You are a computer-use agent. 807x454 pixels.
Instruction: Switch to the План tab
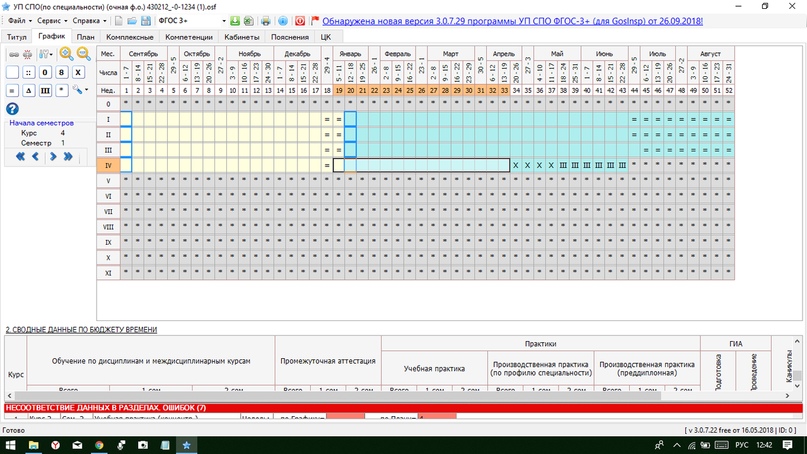(85, 37)
